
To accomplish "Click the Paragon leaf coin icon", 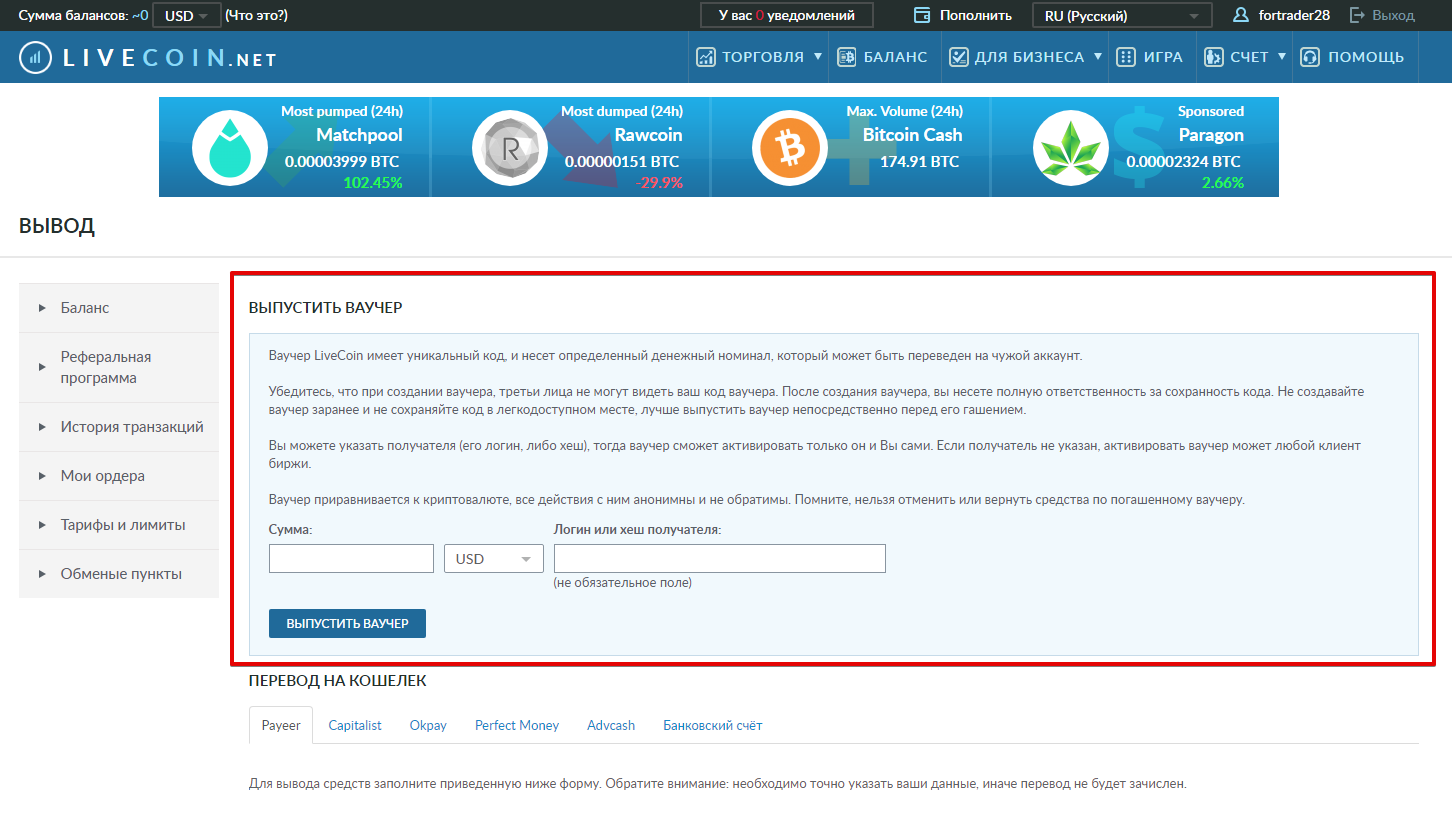I will click(x=1069, y=147).
